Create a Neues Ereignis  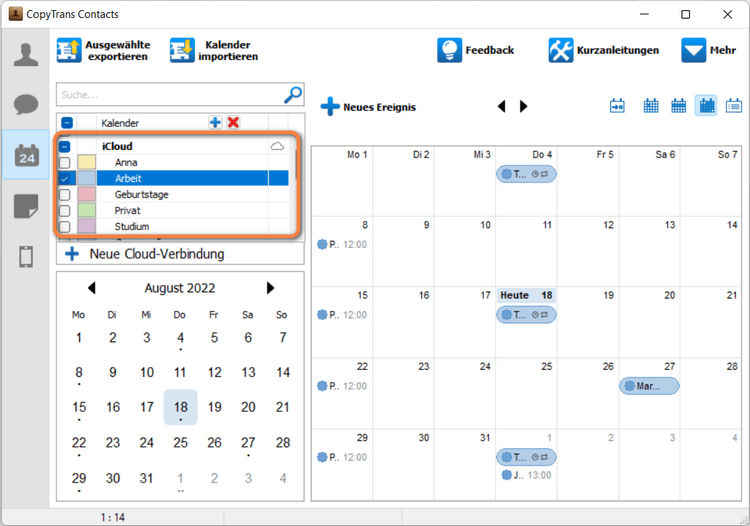tap(368, 107)
